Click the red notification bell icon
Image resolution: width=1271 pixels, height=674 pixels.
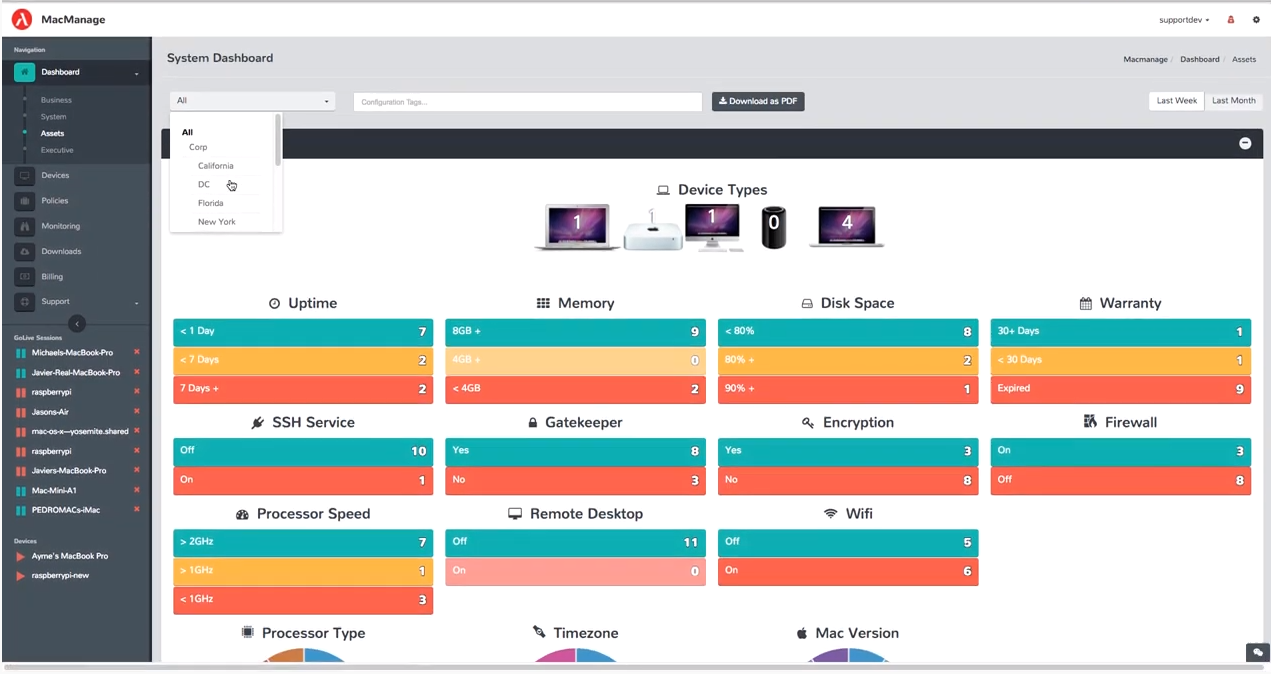pos(1231,20)
